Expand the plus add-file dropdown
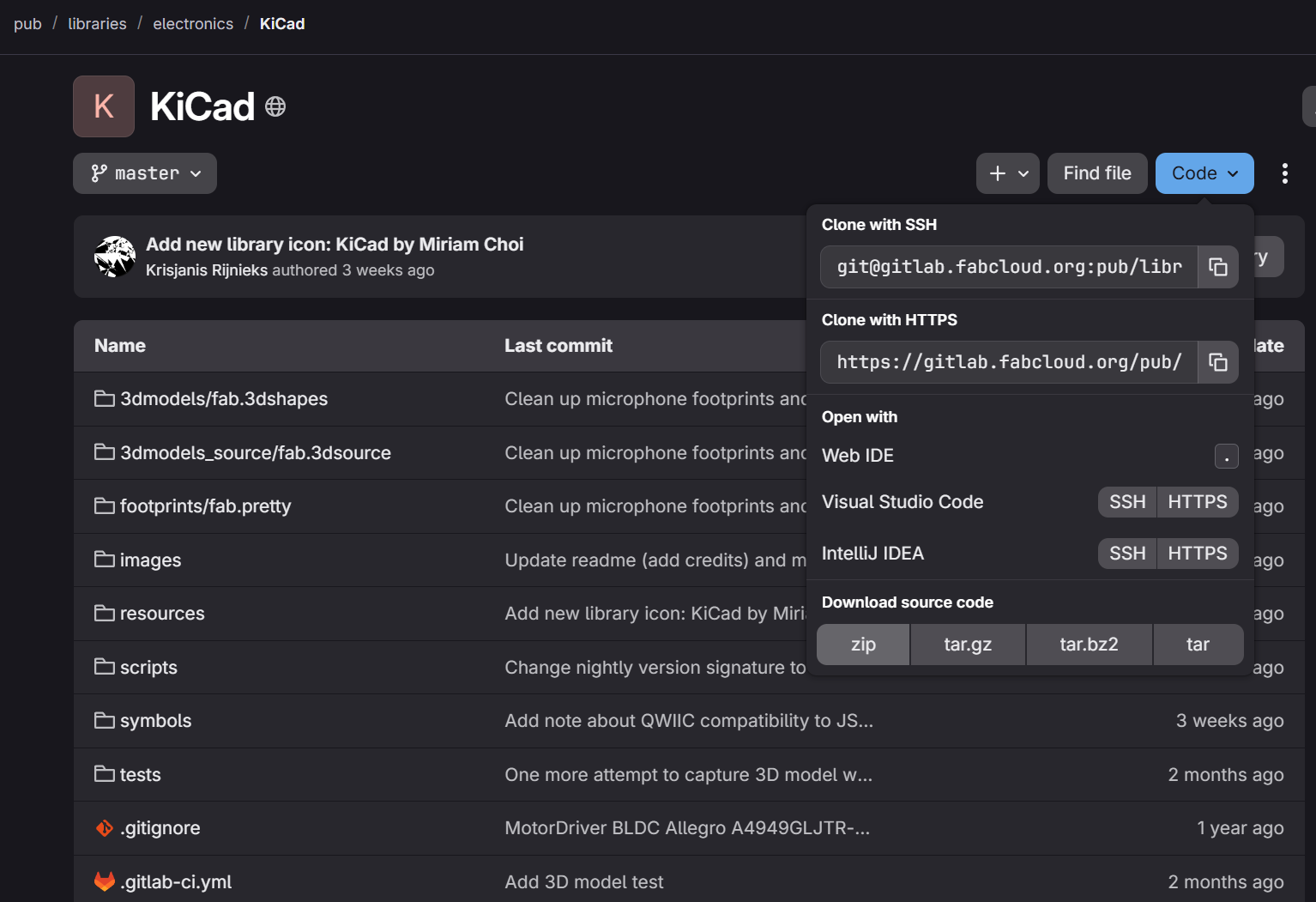This screenshot has height=902, width=1316. tap(1008, 173)
